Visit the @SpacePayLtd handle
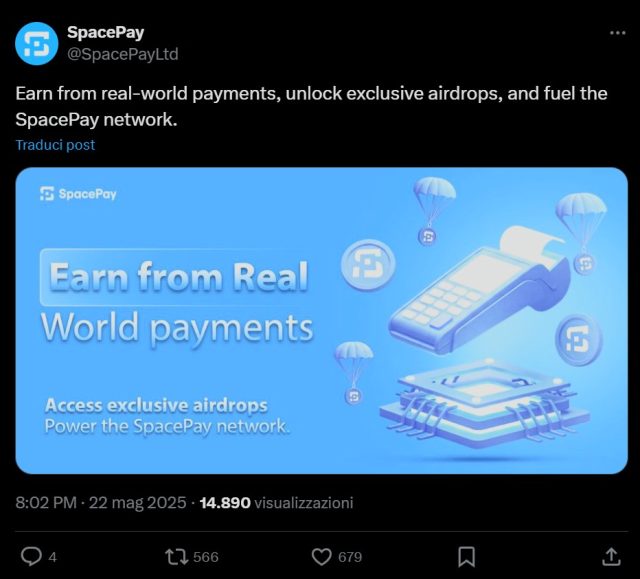This screenshot has width=640, height=579. coord(122,54)
